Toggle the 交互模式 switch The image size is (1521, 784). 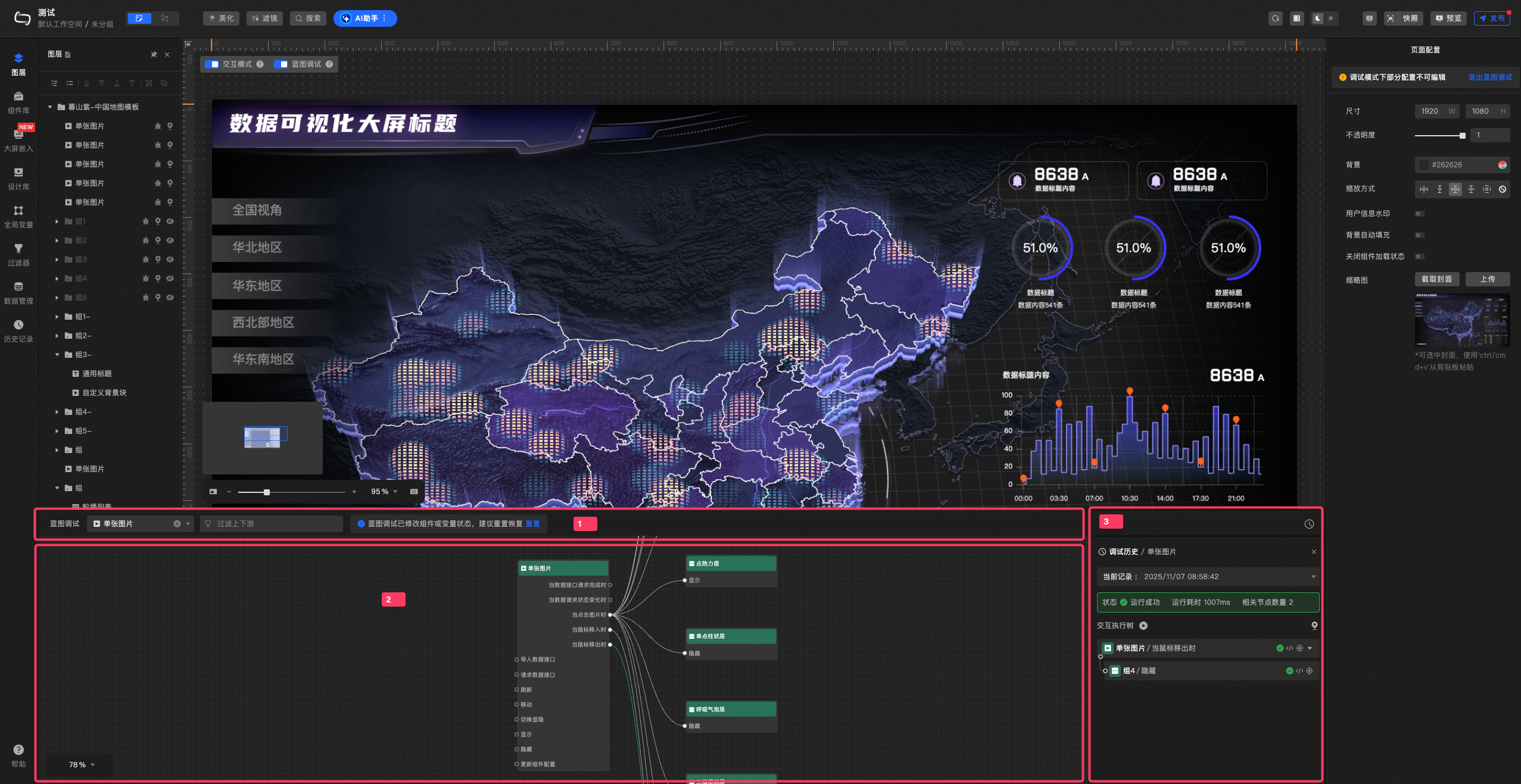212,64
